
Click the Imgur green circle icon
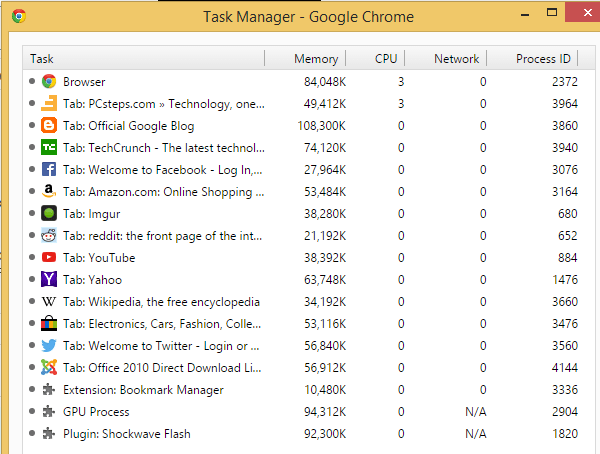(49, 214)
